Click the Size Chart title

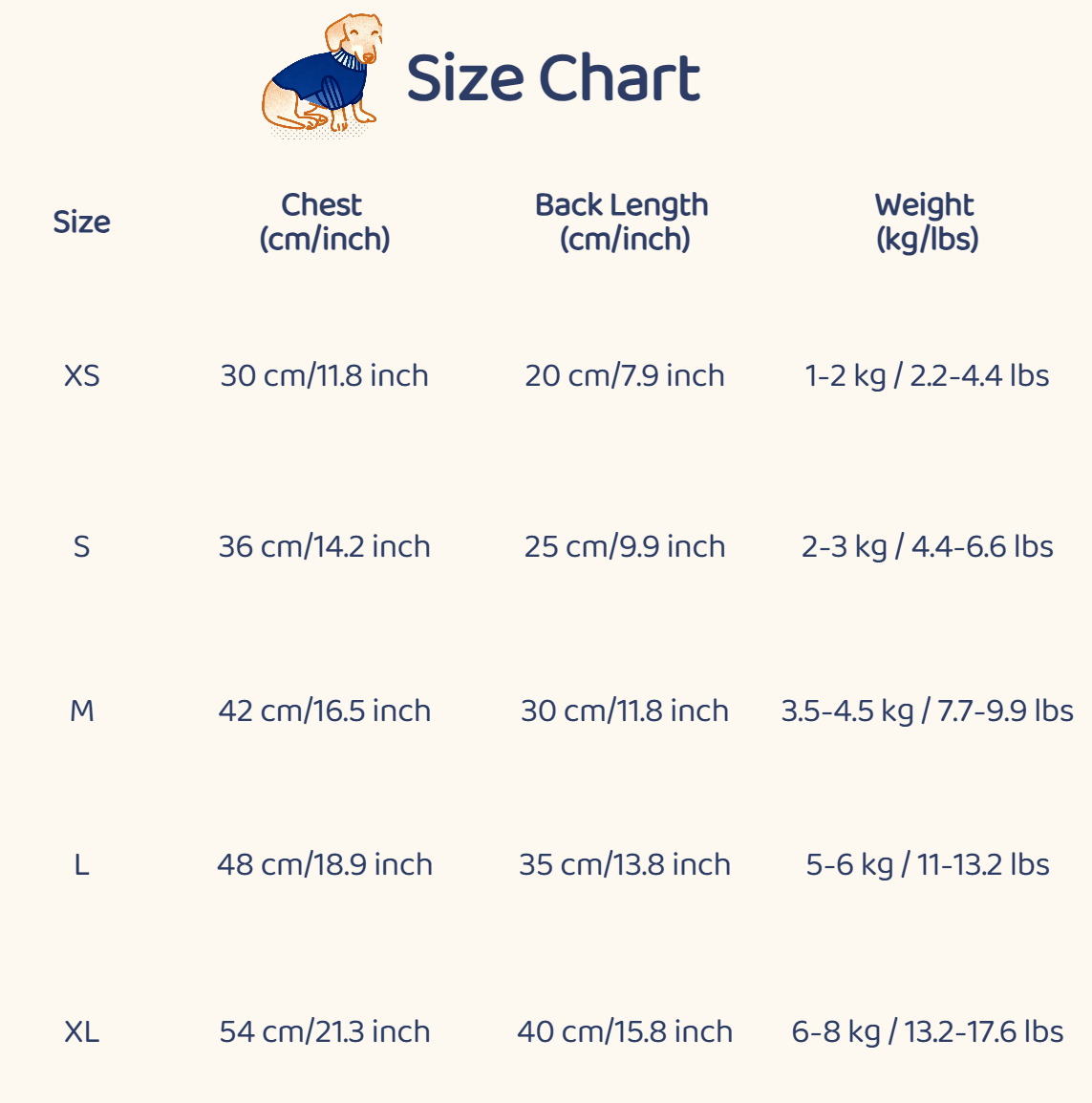[x=553, y=77]
